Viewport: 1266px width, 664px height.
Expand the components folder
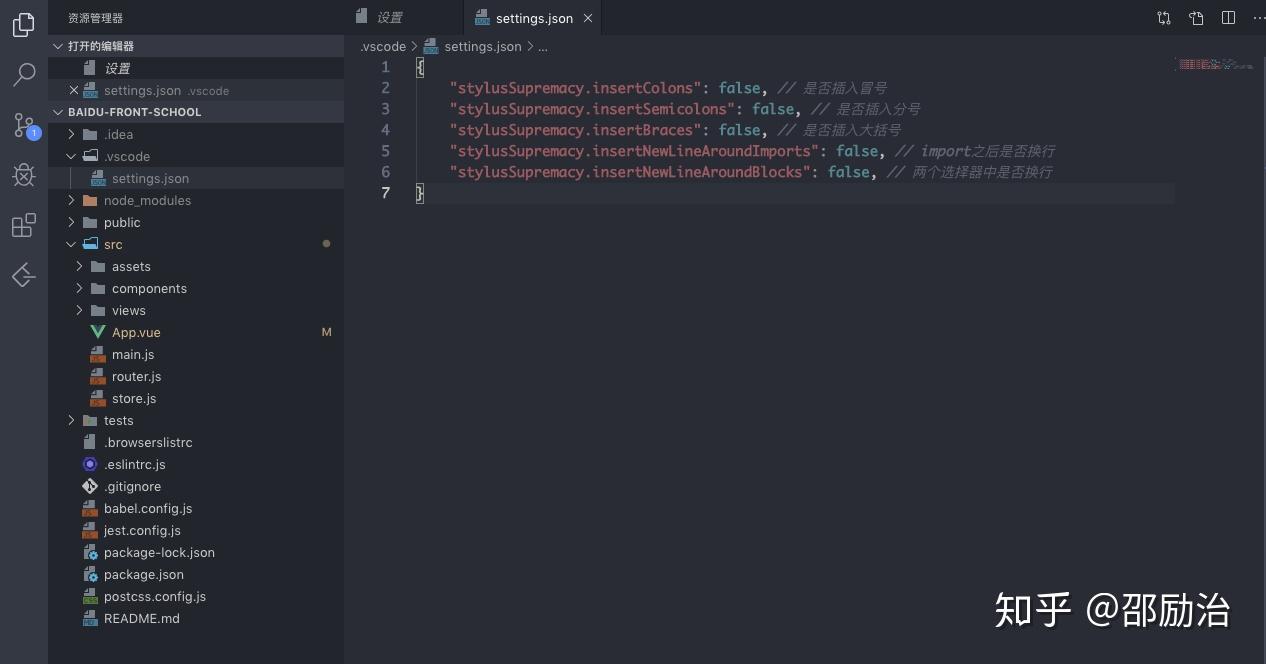[x=80, y=288]
